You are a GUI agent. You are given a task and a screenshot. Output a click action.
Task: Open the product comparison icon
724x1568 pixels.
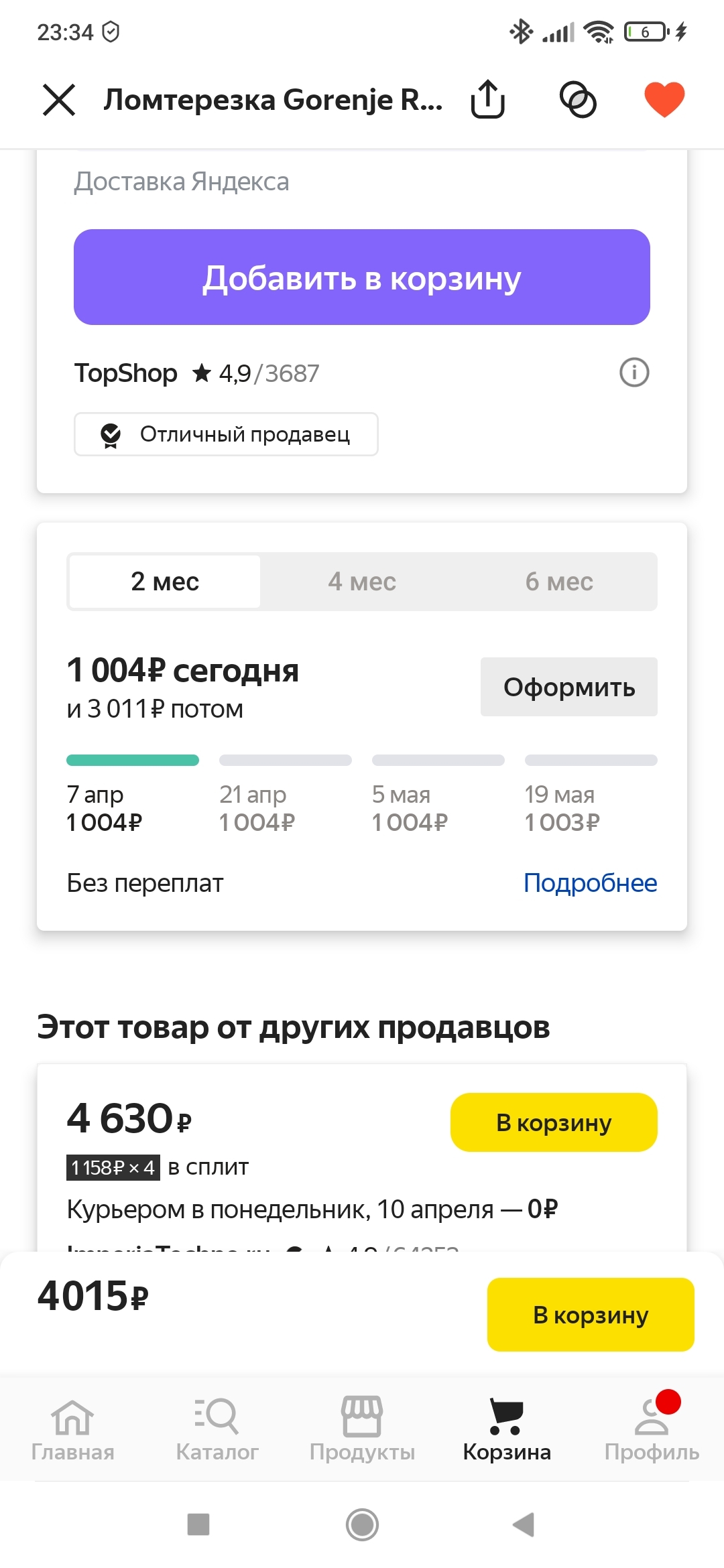coord(578,100)
